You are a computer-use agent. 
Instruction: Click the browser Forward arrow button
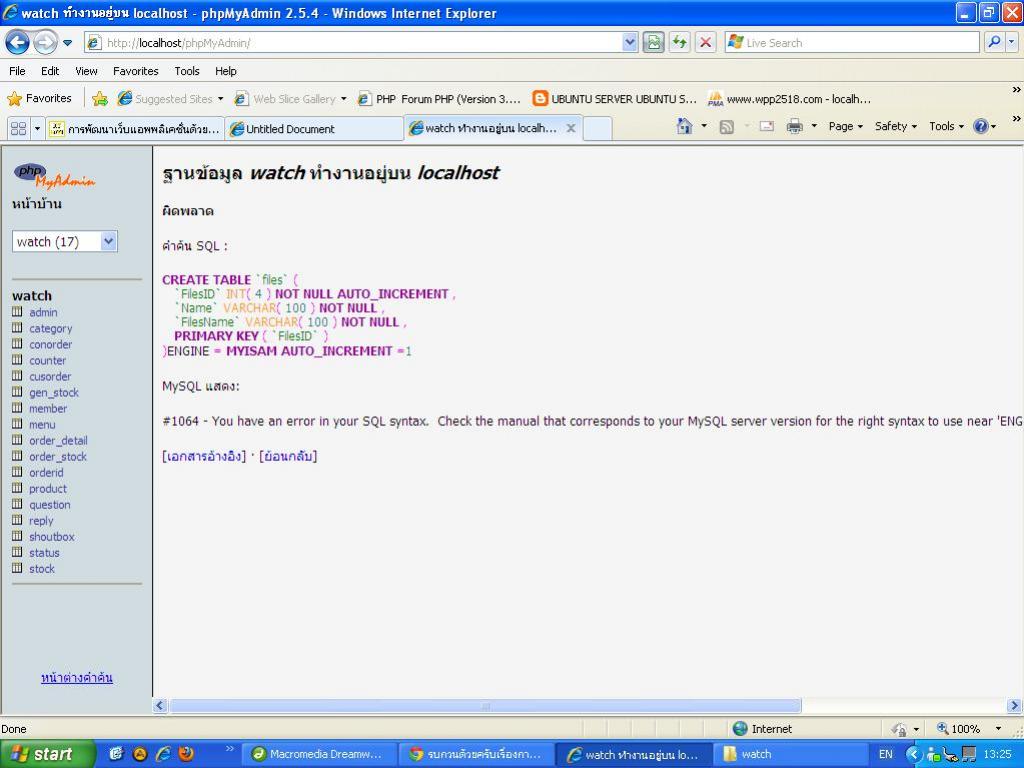[45, 42]
